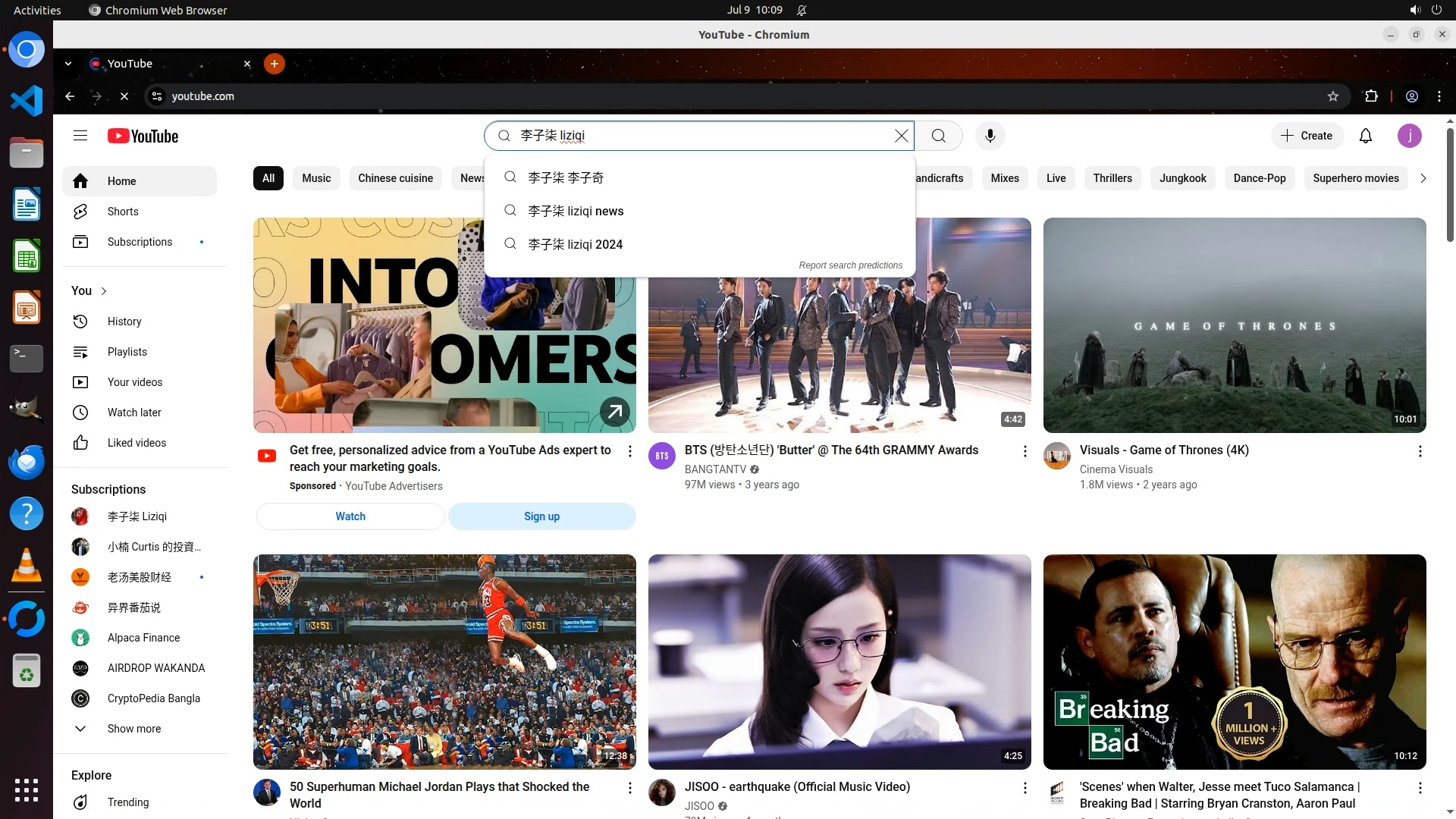1456x819 pixels.
Task: Open Shorts from the sidebar
Action: [x=122, y=212]
